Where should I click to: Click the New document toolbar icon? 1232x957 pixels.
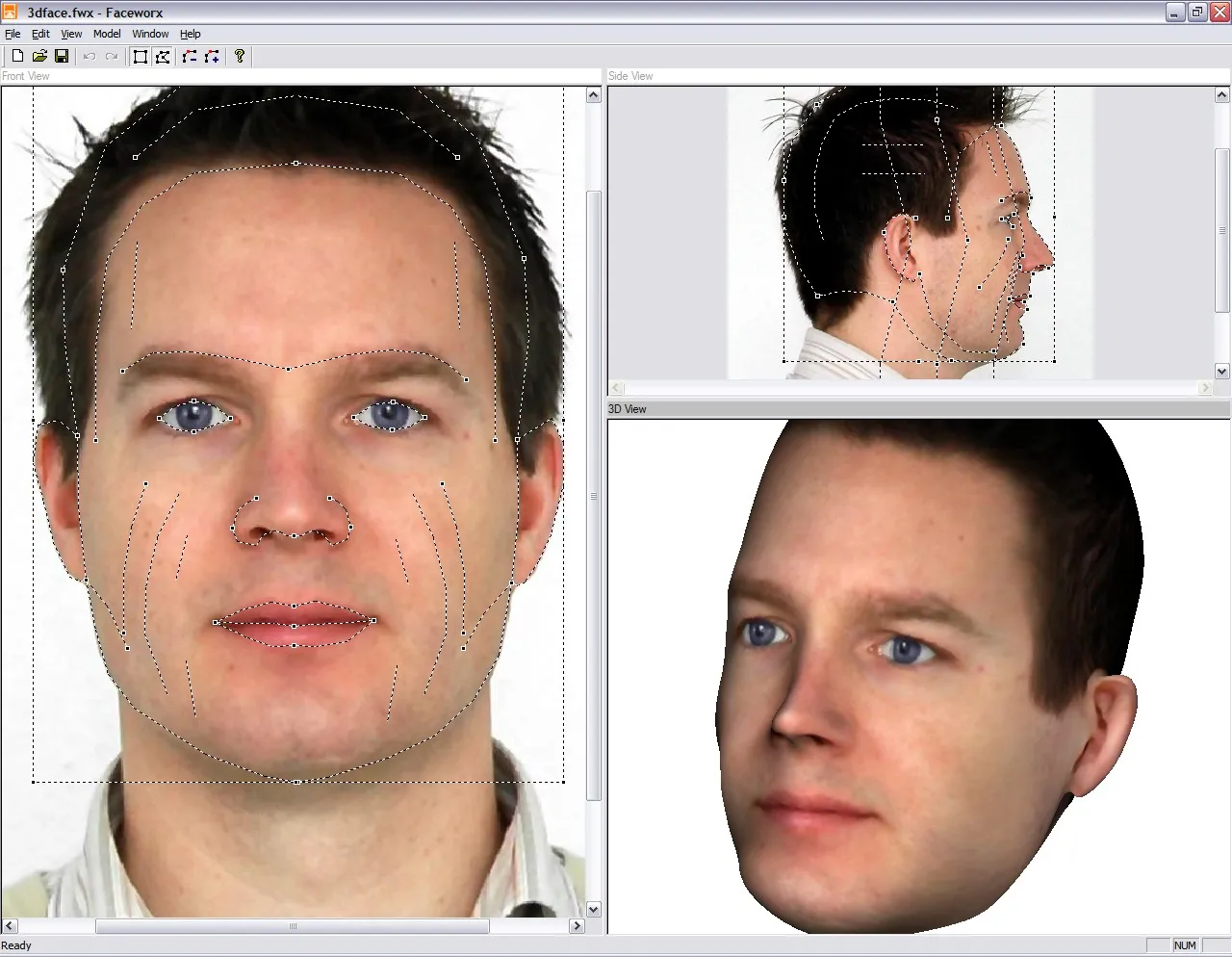click(x=17, y=57)
